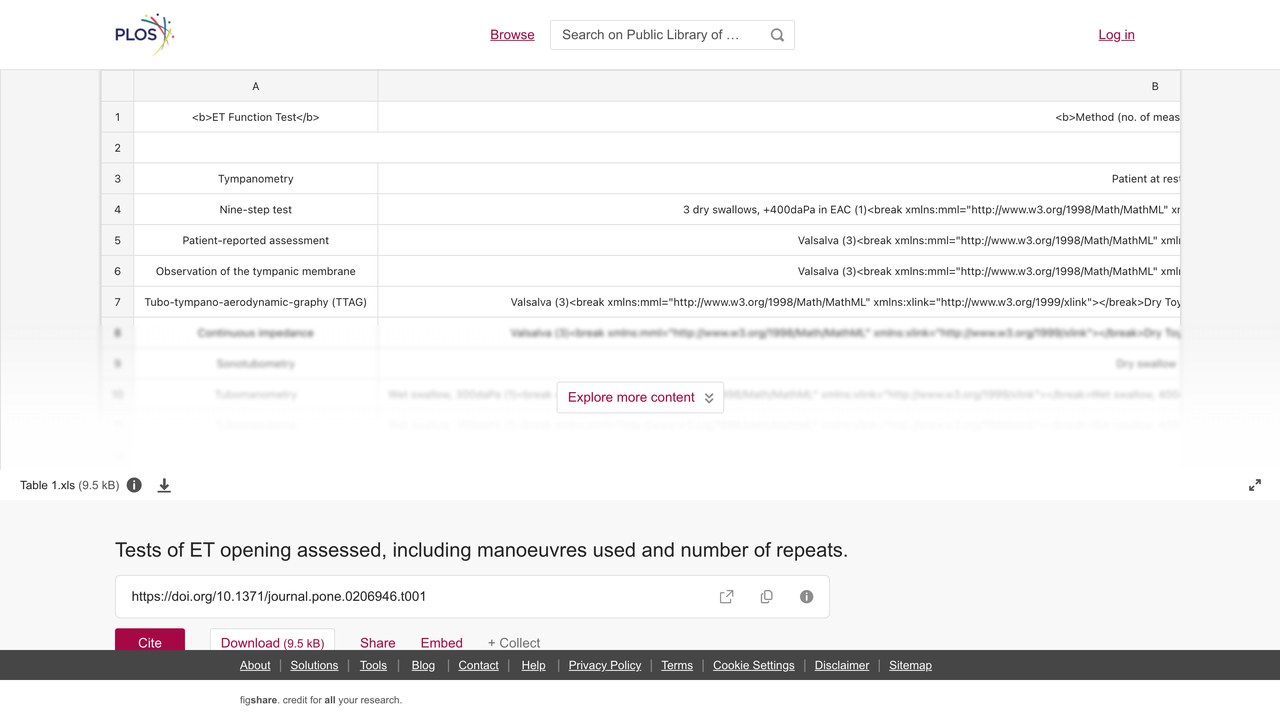1280x720 pixels.
Task: Click + Collect
Action: click(514, 643)
